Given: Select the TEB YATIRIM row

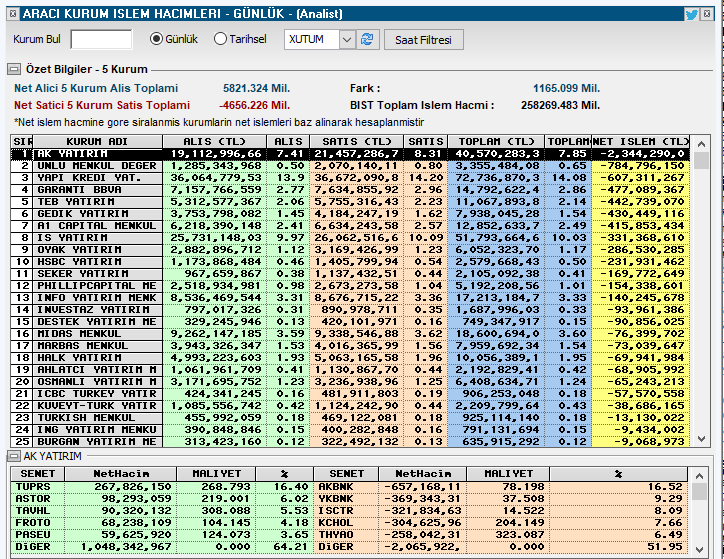Looking at the screenshot, I should pos(350,202).
